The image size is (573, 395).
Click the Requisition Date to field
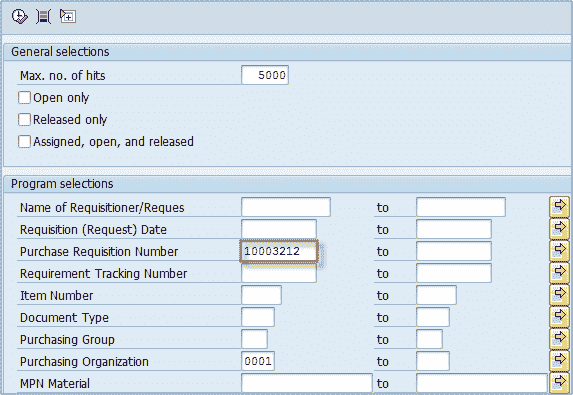pyautogui.click(x=454, y=229)
